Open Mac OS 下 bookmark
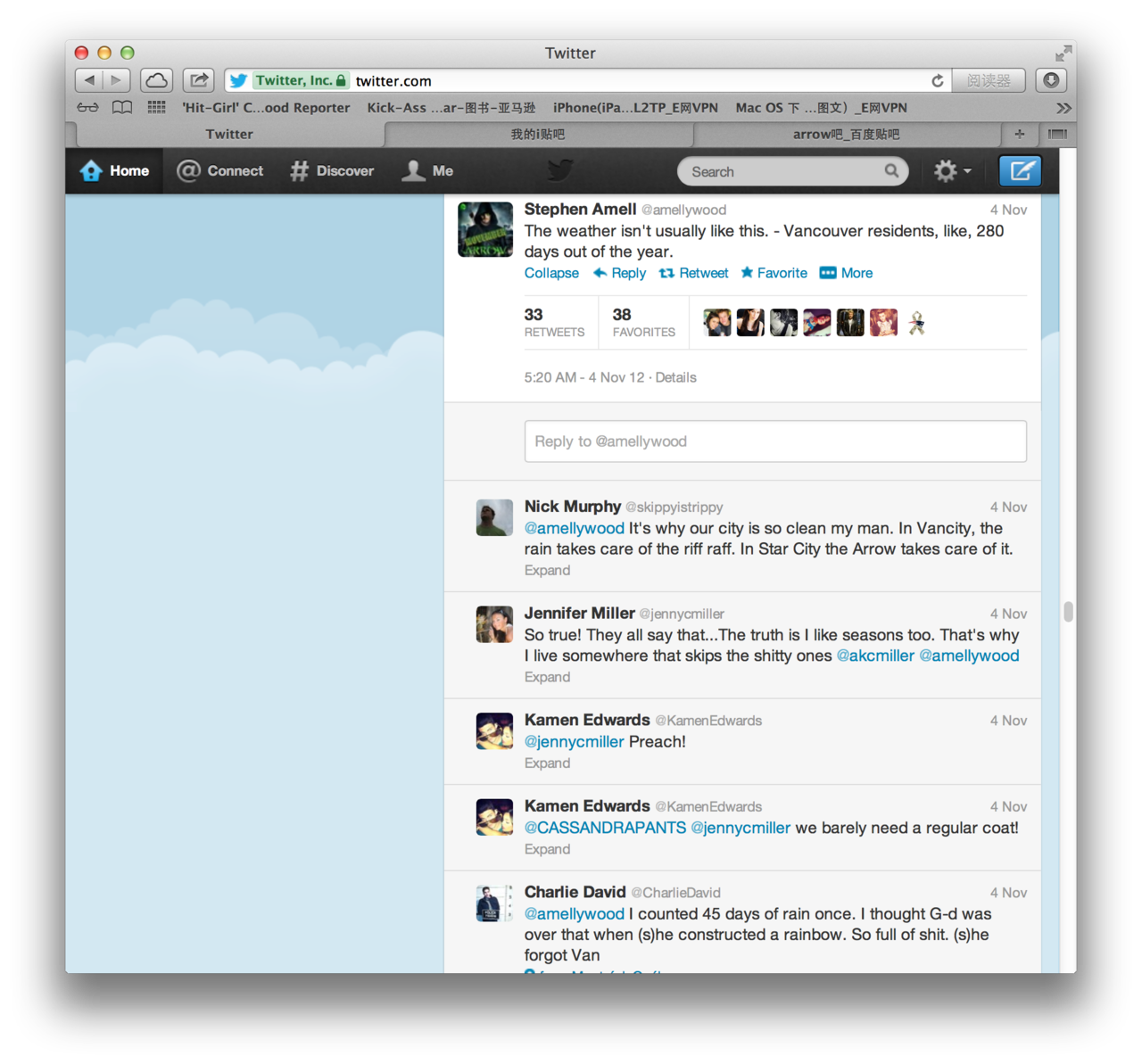The width and height of the screenshot is (1142, 1064). (821, 108)
